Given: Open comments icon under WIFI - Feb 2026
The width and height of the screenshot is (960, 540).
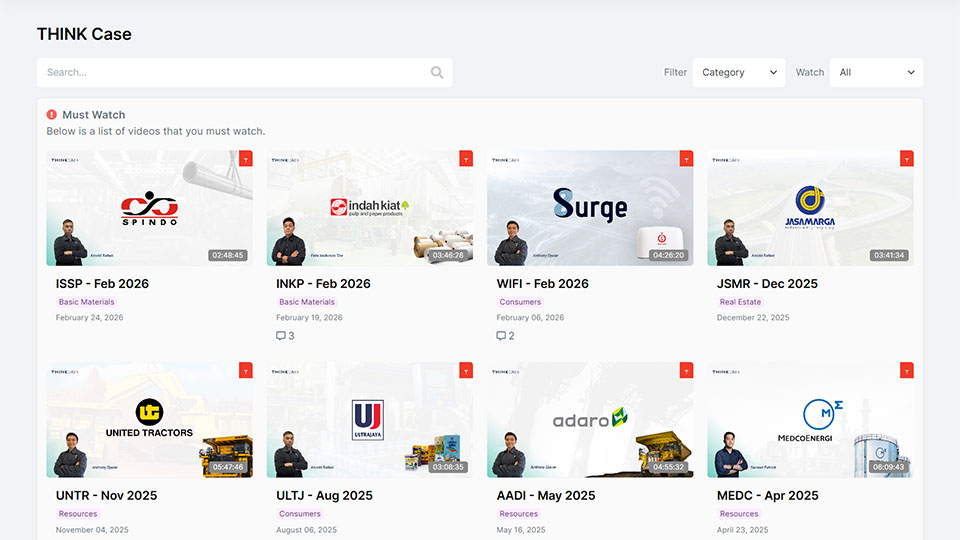Looking at the screenshot, I should 501,336.
